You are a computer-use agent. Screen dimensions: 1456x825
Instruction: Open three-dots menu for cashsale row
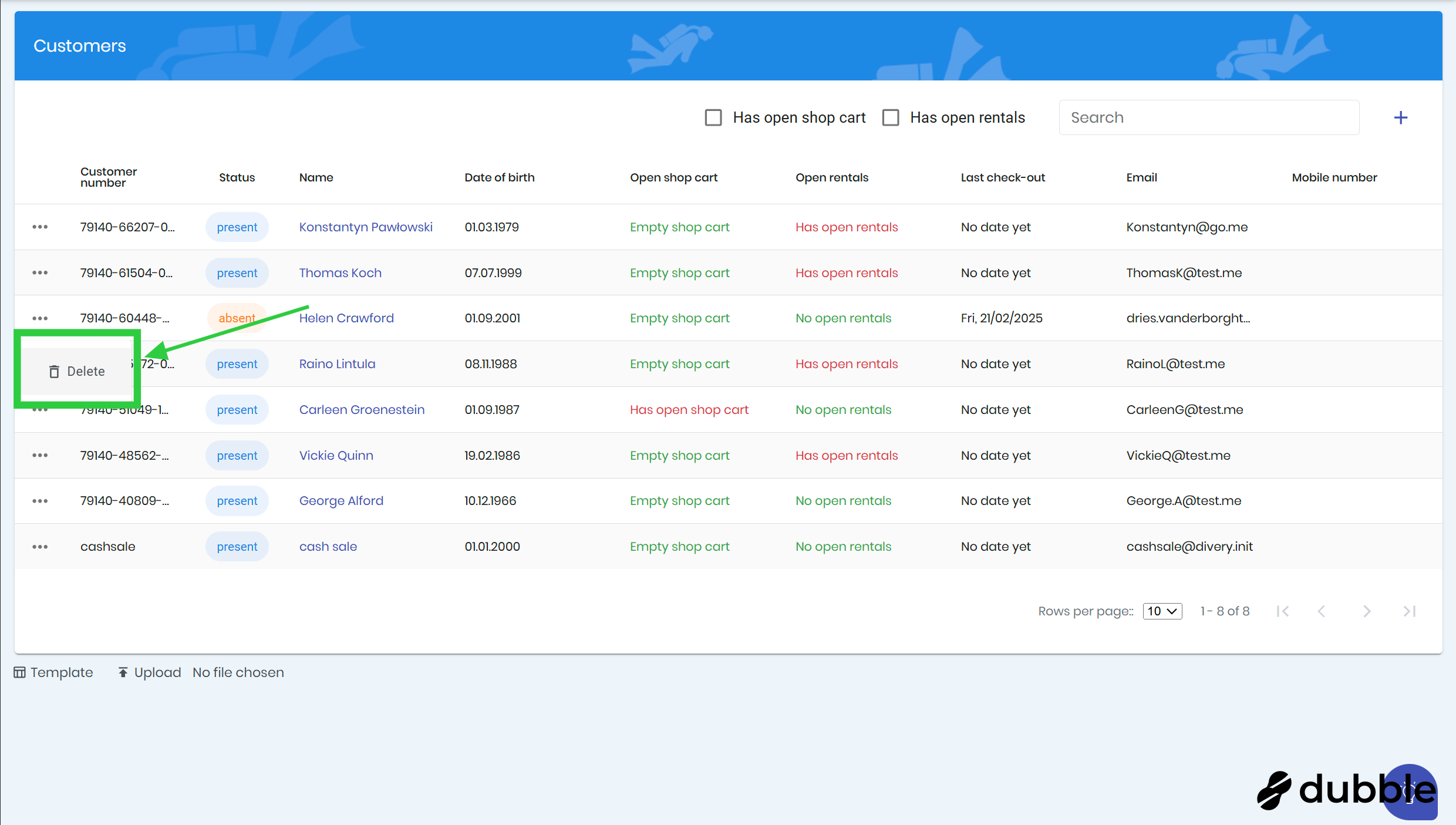click(40, 547)
